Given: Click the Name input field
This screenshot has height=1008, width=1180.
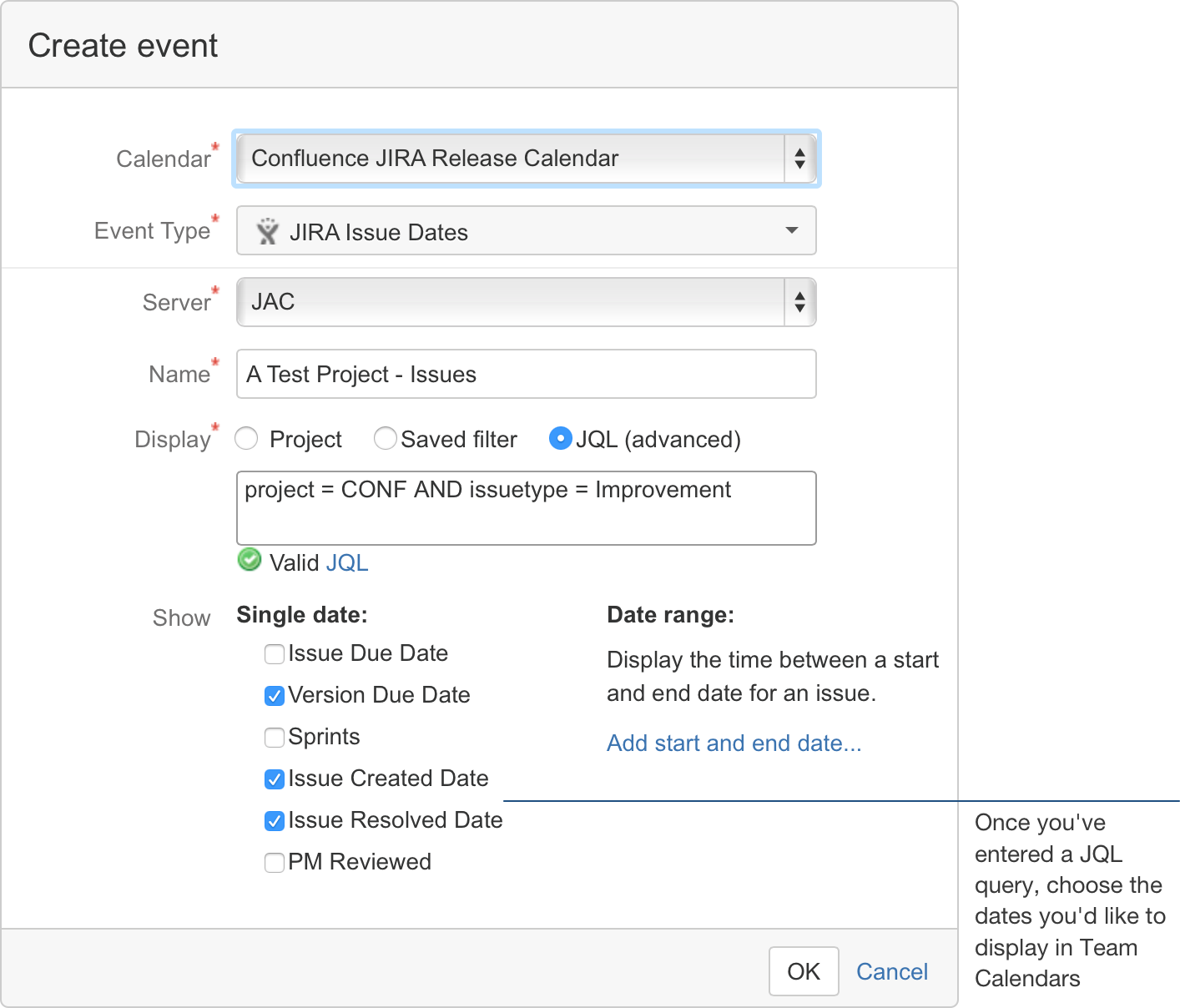Looking at the screenshot, I should coord(526,374).
